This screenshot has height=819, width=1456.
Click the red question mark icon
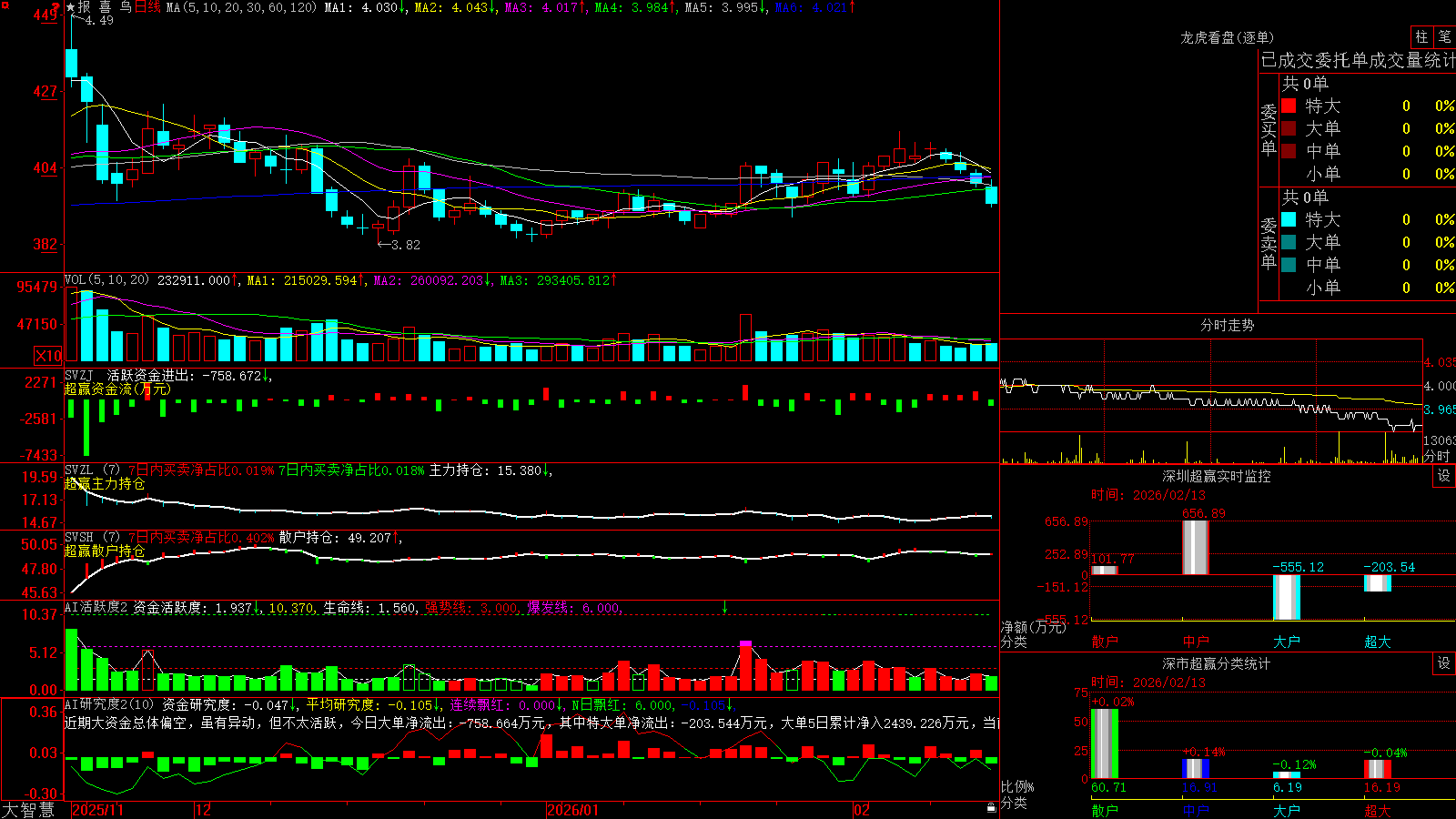(x=56, y=7)
